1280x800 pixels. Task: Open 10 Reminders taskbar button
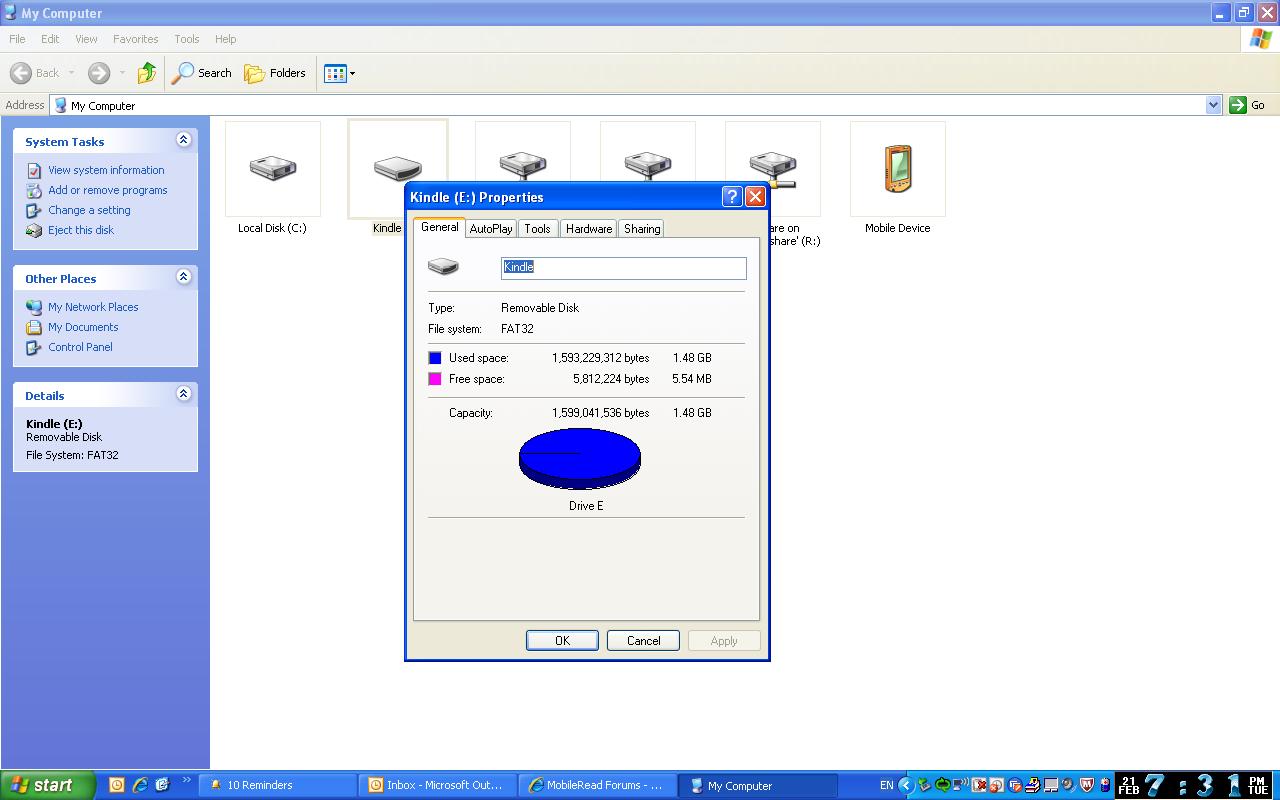[278, 785]
